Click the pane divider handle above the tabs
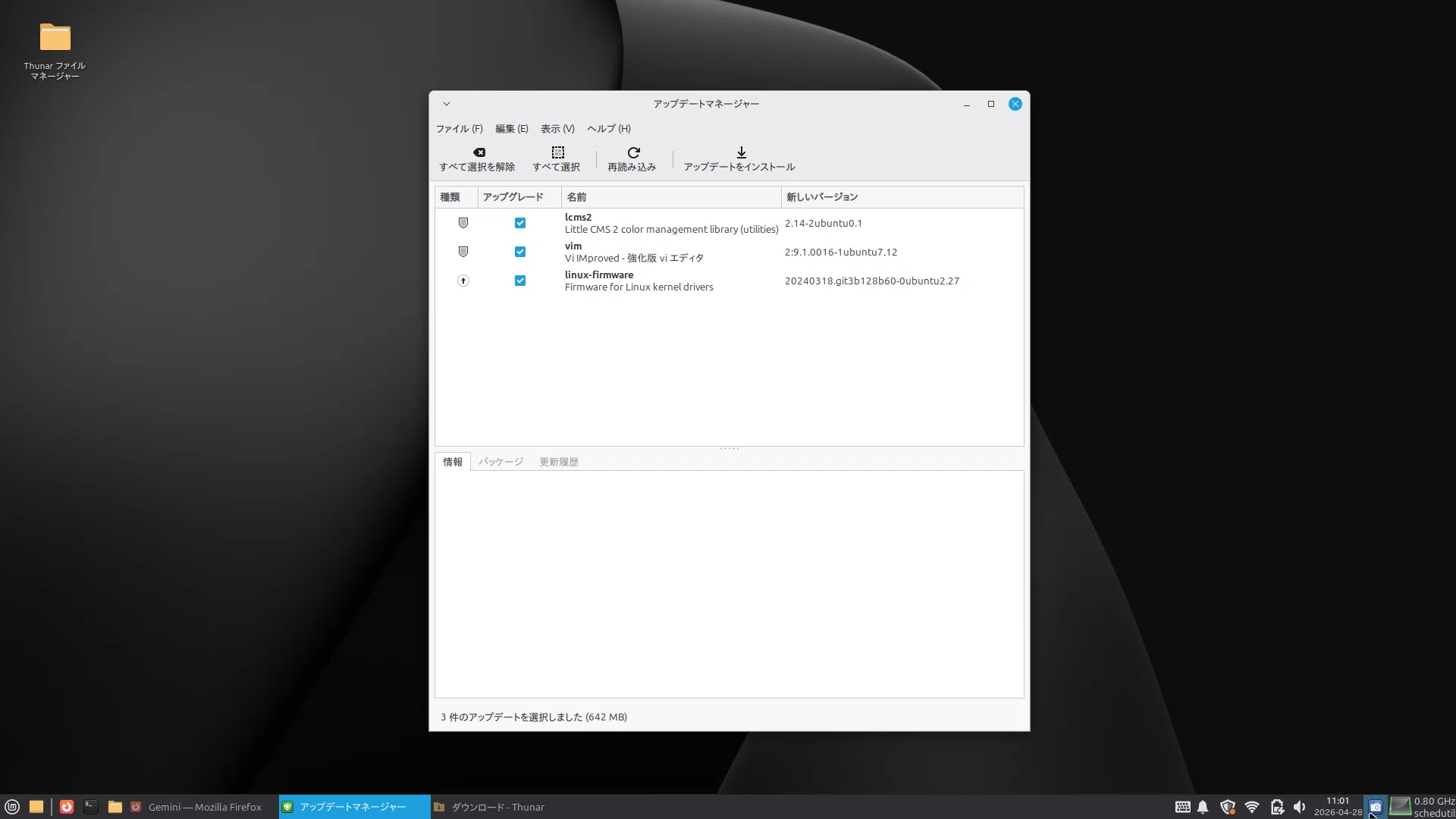Viewport: 1456px width, 819px height. (730, 449)
